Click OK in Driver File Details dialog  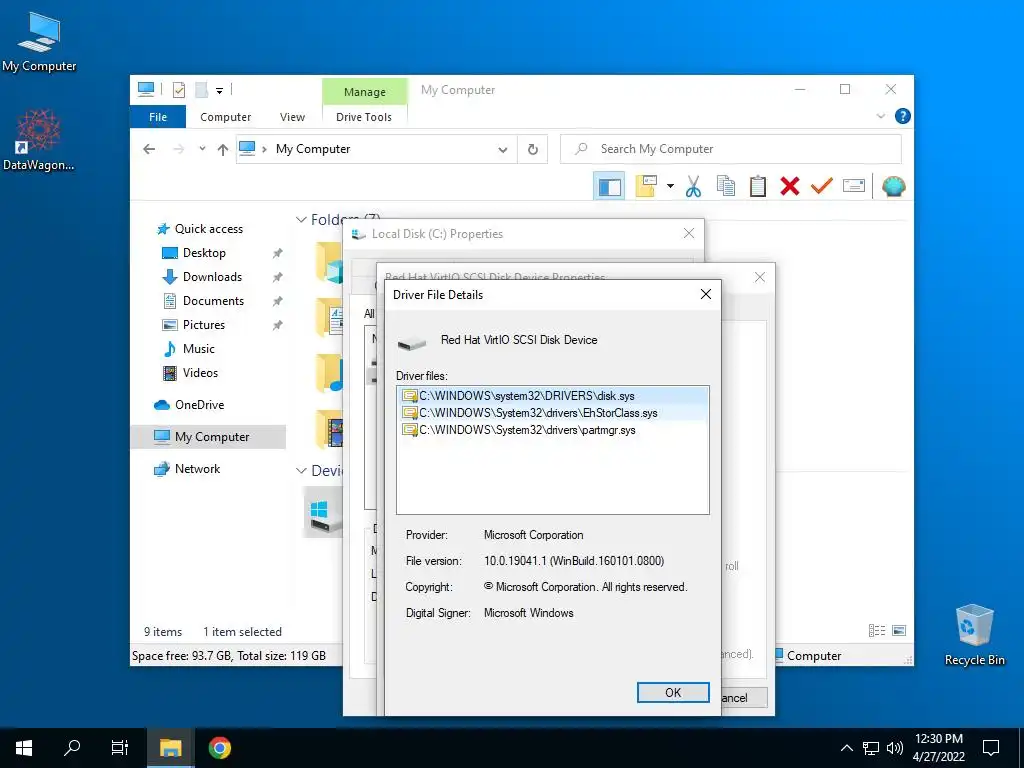click(x=673, y=693)
